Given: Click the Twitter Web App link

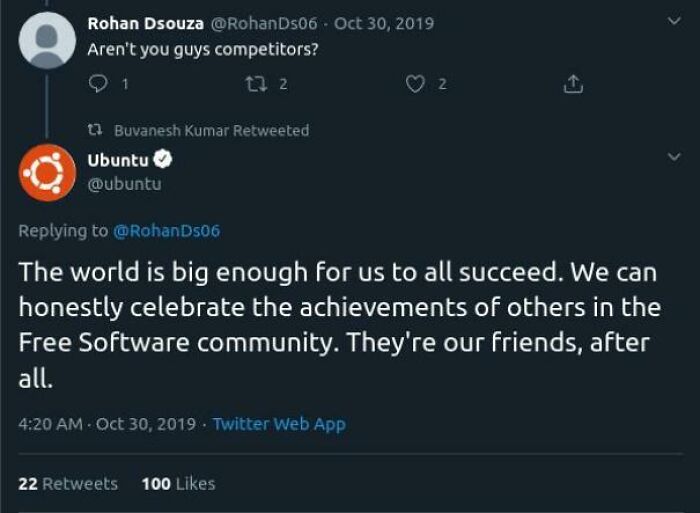Looking at the screenshot, I should point(279,424).
